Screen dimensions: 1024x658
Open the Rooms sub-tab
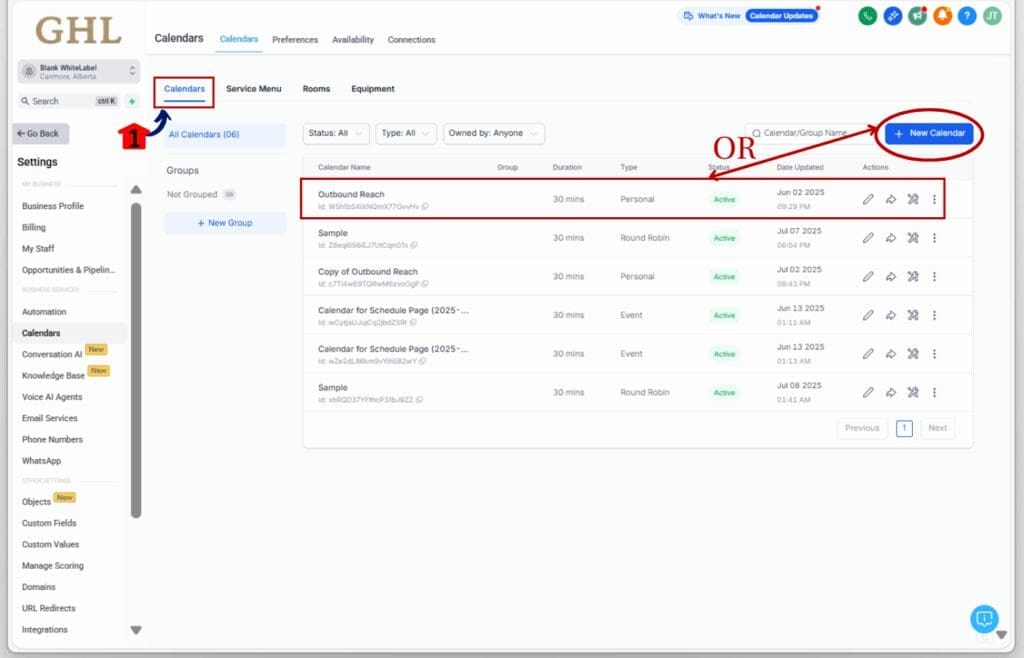click(316, 89)
